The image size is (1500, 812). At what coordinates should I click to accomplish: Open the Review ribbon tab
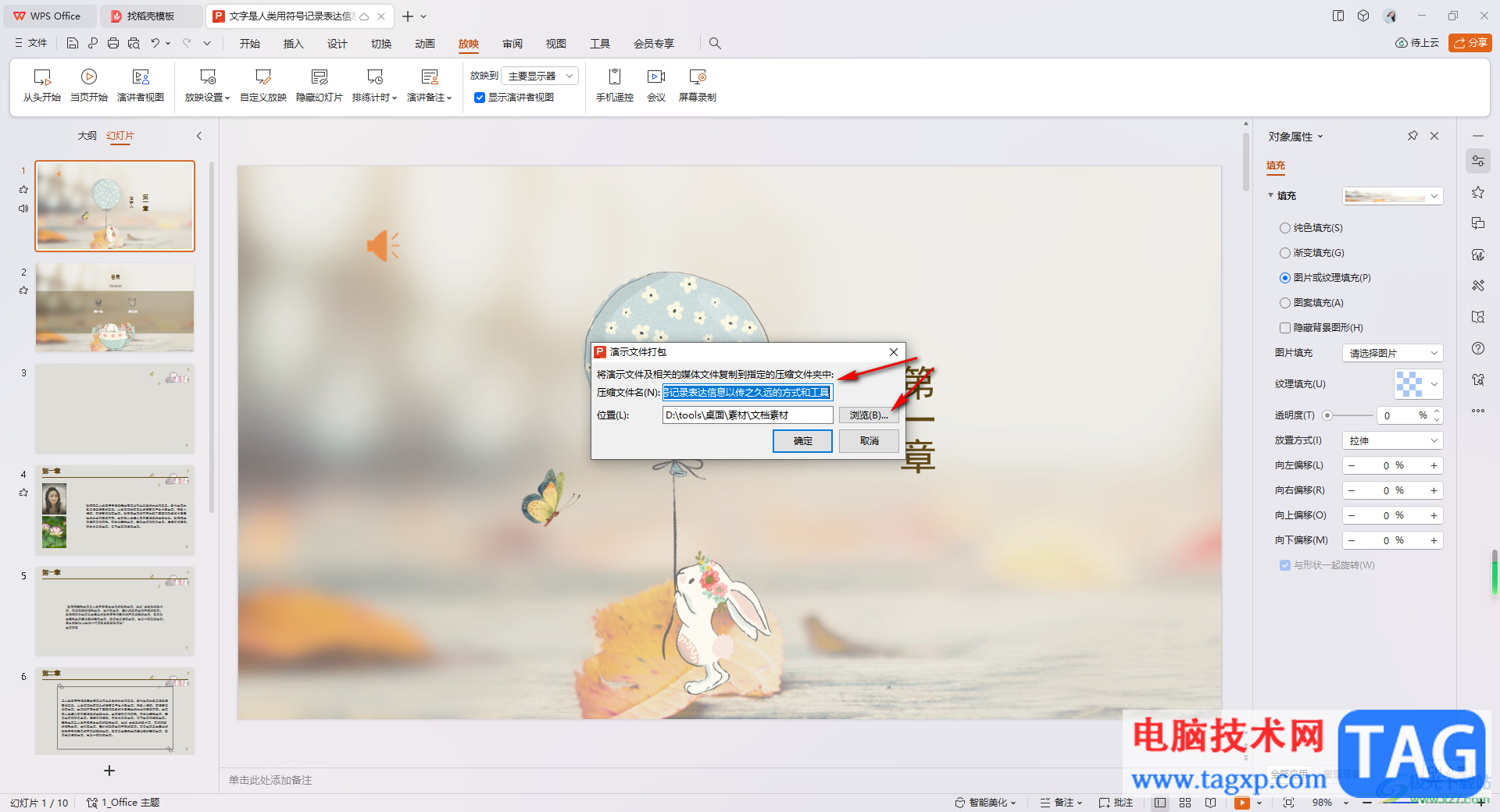pyautogui.click(x=512, y=44)
